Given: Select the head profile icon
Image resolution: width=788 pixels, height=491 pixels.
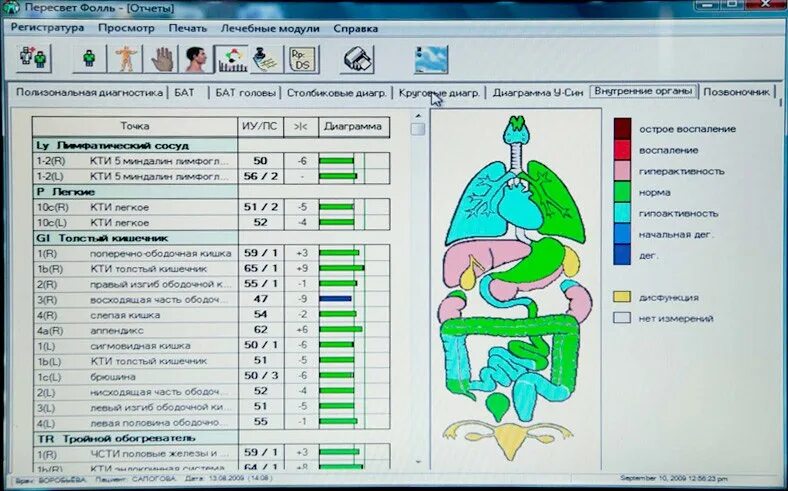Looking at the screenshot, I should click(x=196, y=58).
